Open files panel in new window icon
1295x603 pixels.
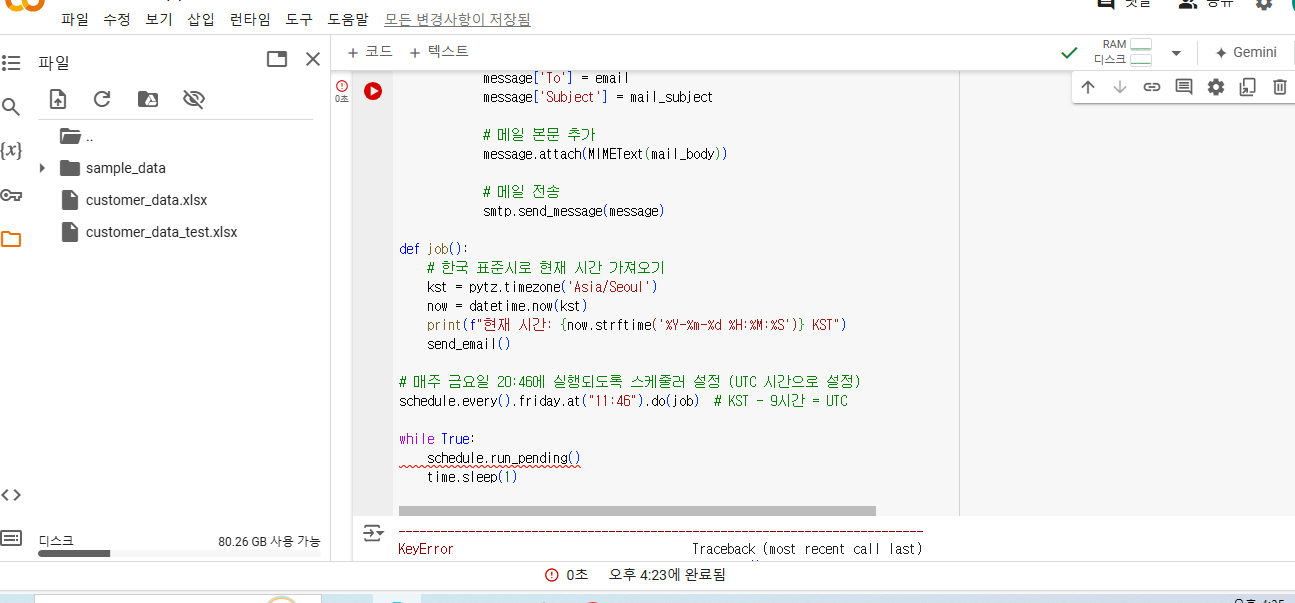coord(277,59)
